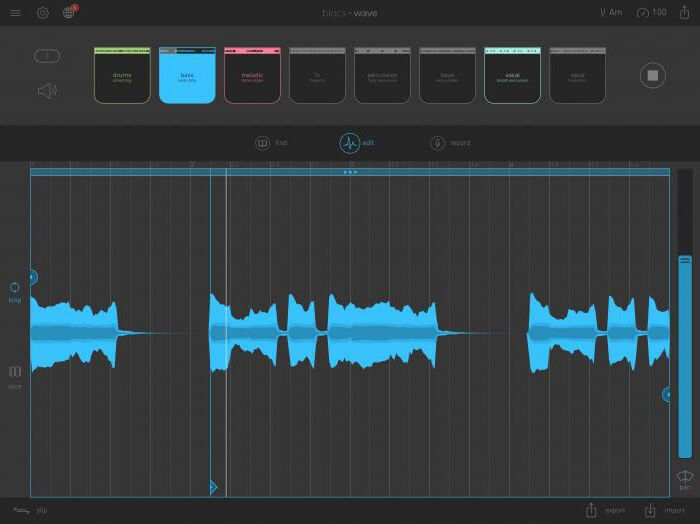Switch to the find tab
700x524 pixels.
[271, 143]
